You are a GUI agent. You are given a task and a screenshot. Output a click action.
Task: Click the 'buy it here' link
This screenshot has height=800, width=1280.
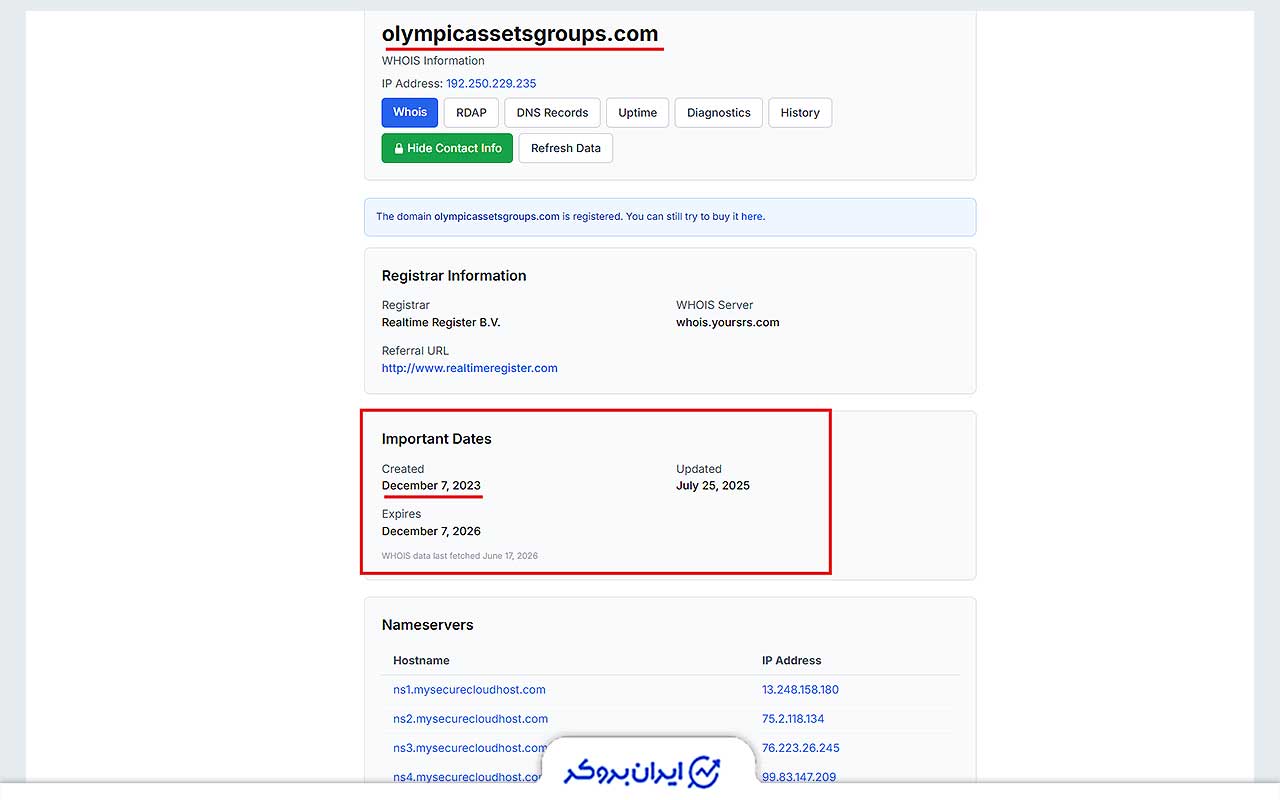738,216
